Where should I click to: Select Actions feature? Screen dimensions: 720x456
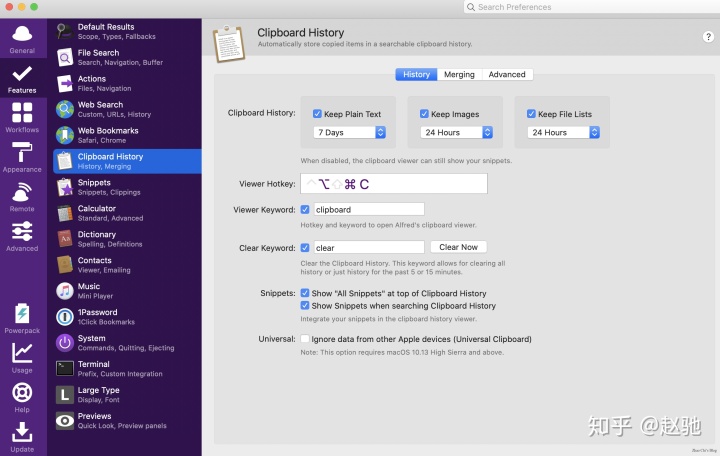point(127,83)
